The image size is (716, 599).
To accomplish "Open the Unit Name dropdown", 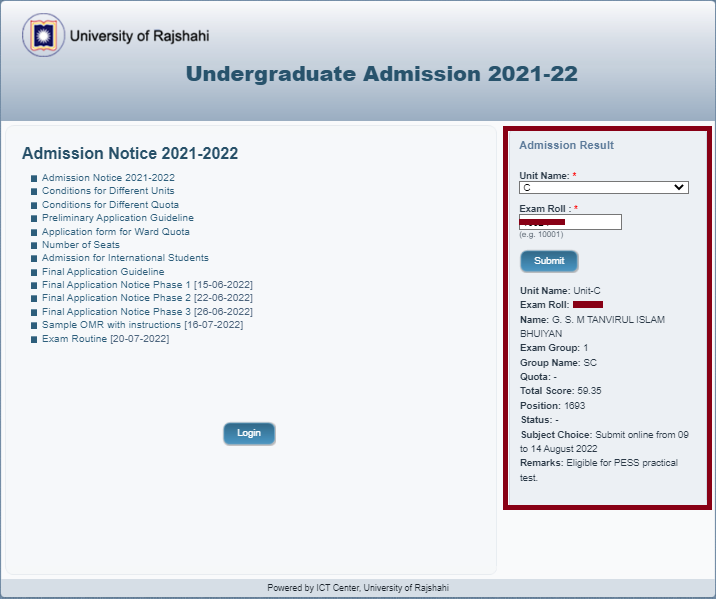I will coord(604,187).
